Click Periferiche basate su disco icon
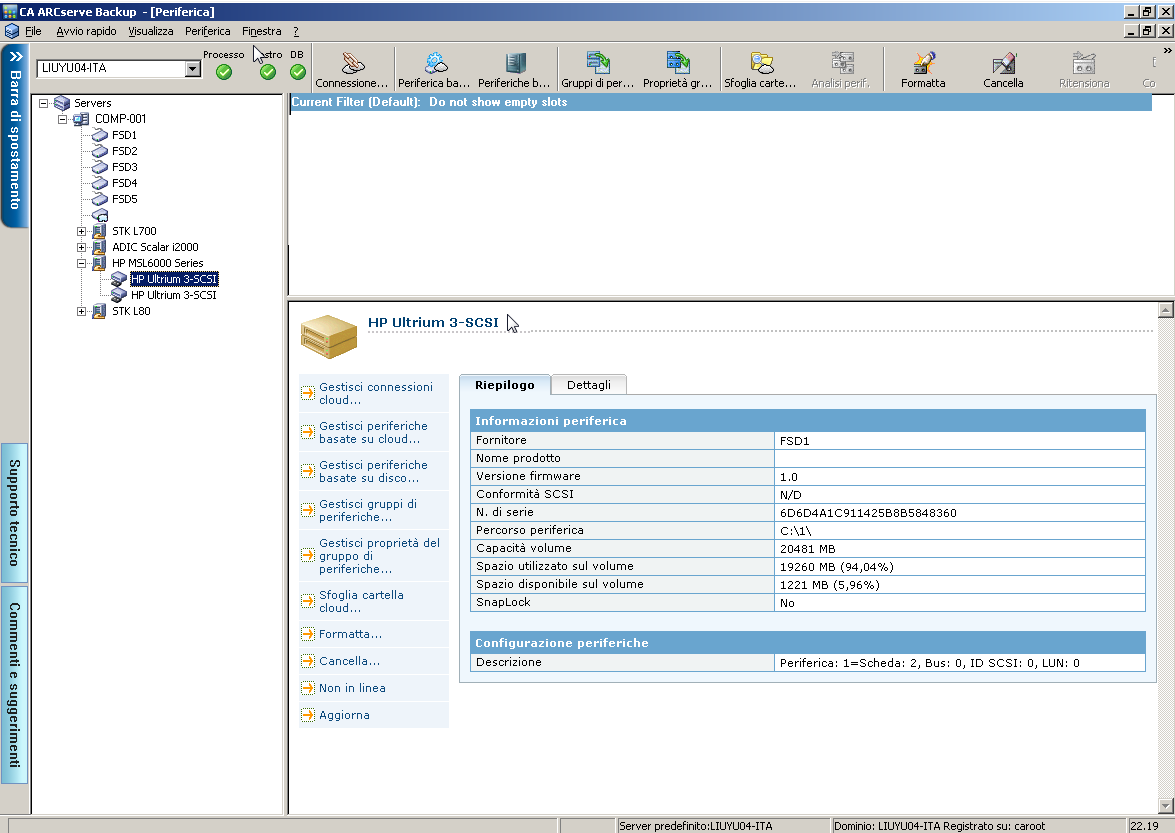The width and height of the screenshot is (1175, 833). 514,65
